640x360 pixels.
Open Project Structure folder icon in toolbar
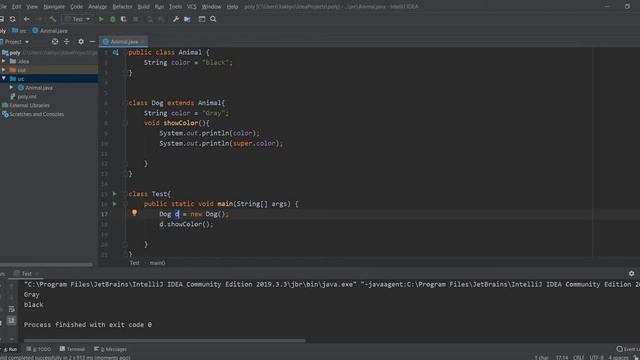(187, 19)
